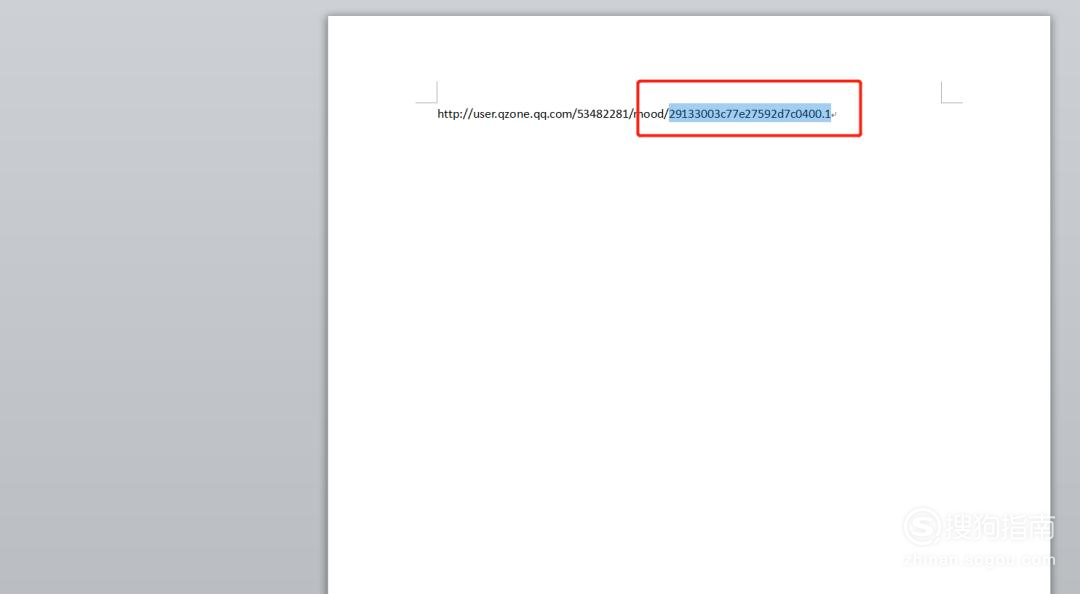
Task: Click the word "mood" in the URL
Action: [649, 114]
